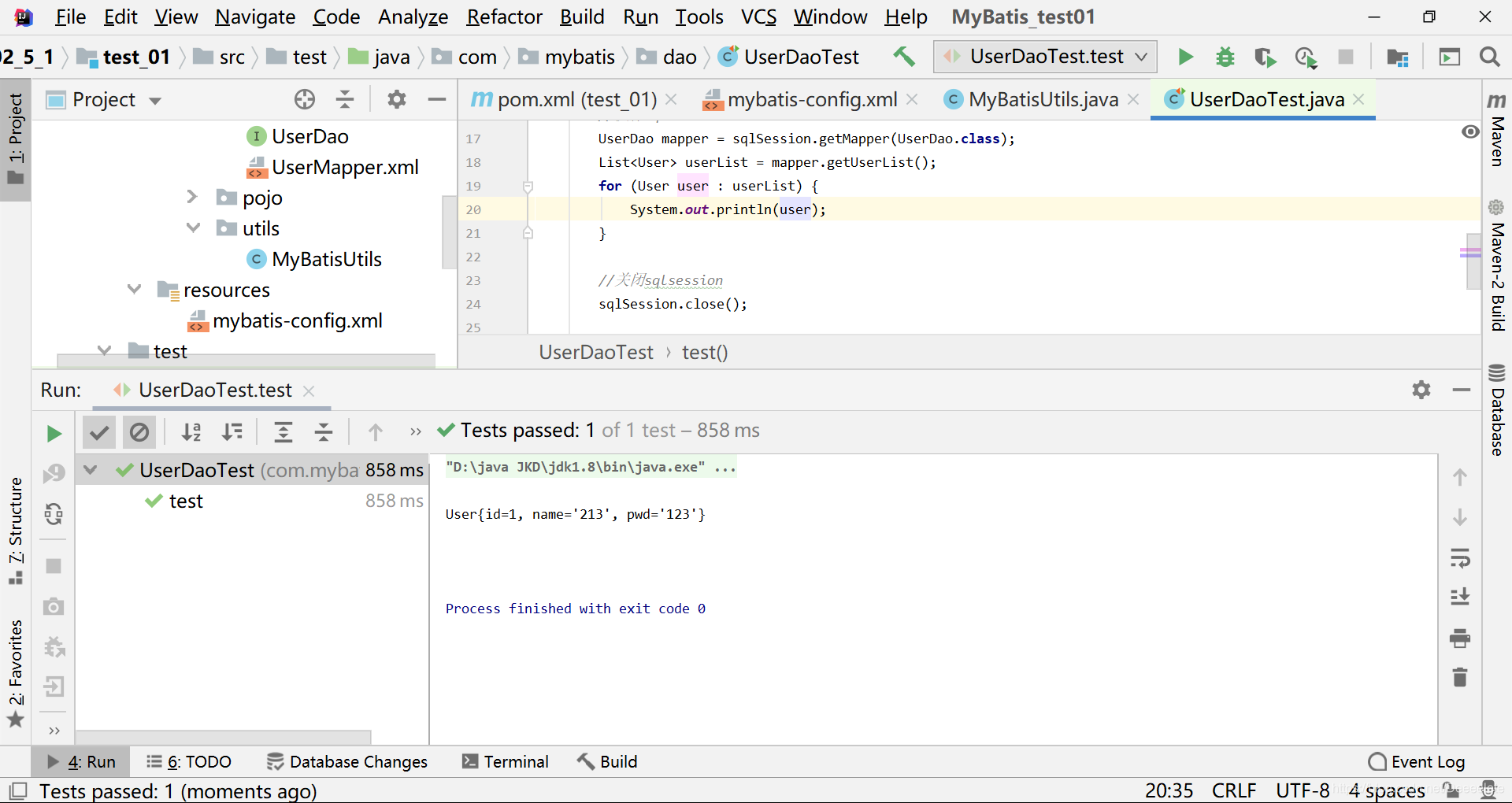The width and height of the screenshot is (1512, 803).
Task: Open the profiler run icon in toolbar
Action: click(x=1306, y=57)
